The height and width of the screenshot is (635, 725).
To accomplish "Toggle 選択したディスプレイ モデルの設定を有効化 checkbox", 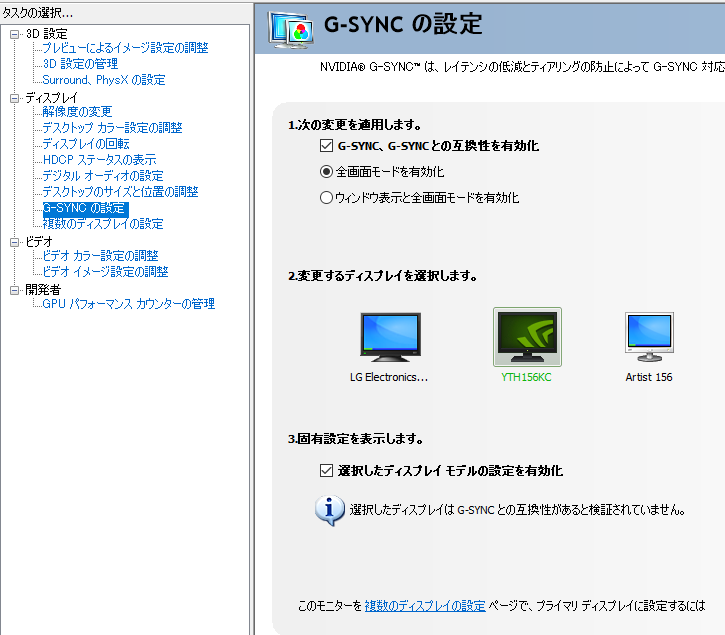I will coord(326,470).
